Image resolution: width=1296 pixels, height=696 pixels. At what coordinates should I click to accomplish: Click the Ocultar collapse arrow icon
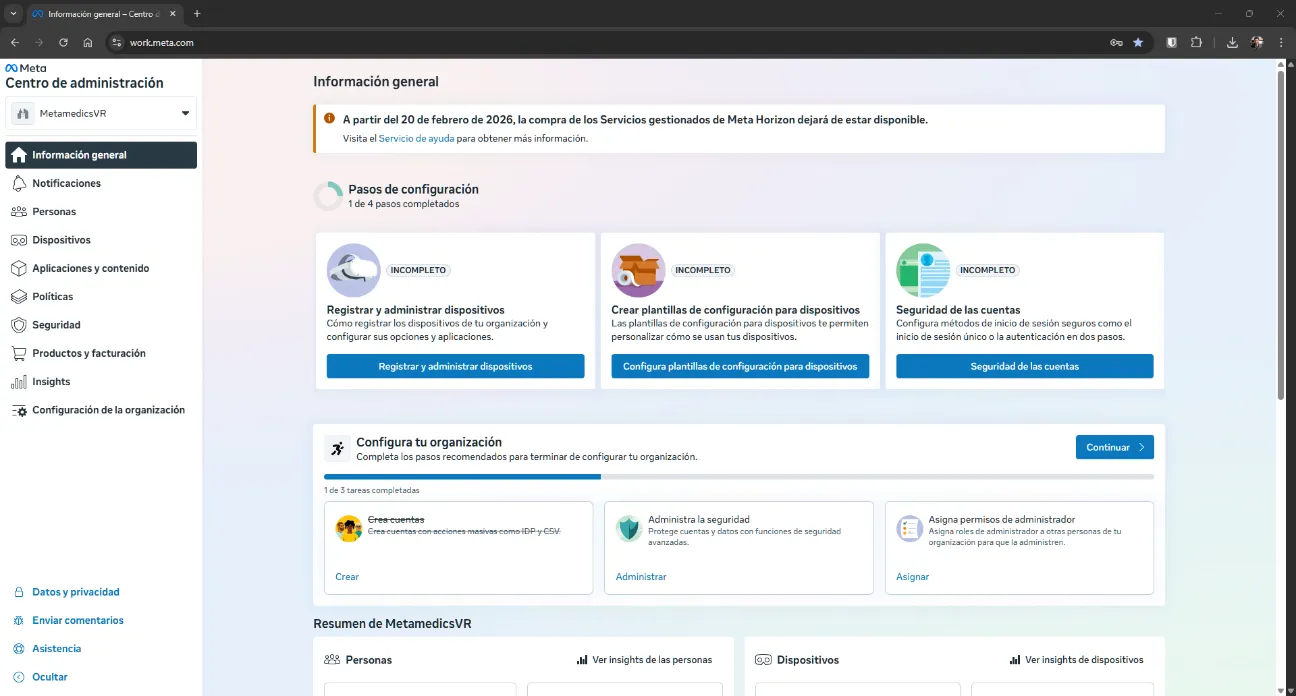point(18,677)
